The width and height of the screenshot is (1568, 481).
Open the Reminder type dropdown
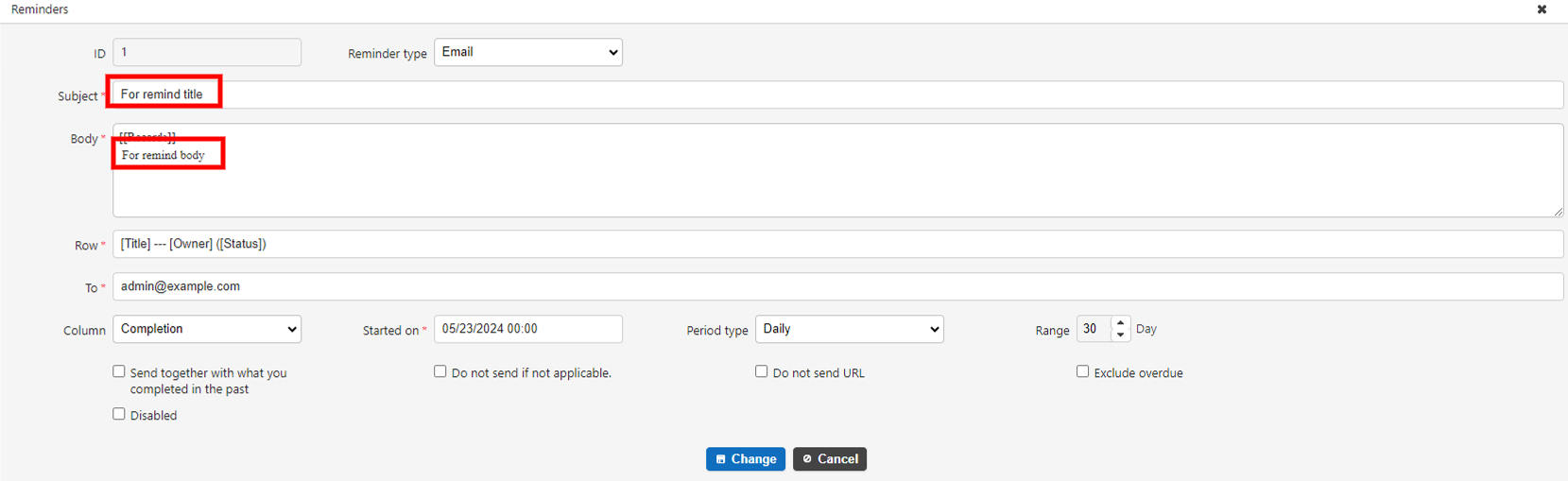click(528, 52)
